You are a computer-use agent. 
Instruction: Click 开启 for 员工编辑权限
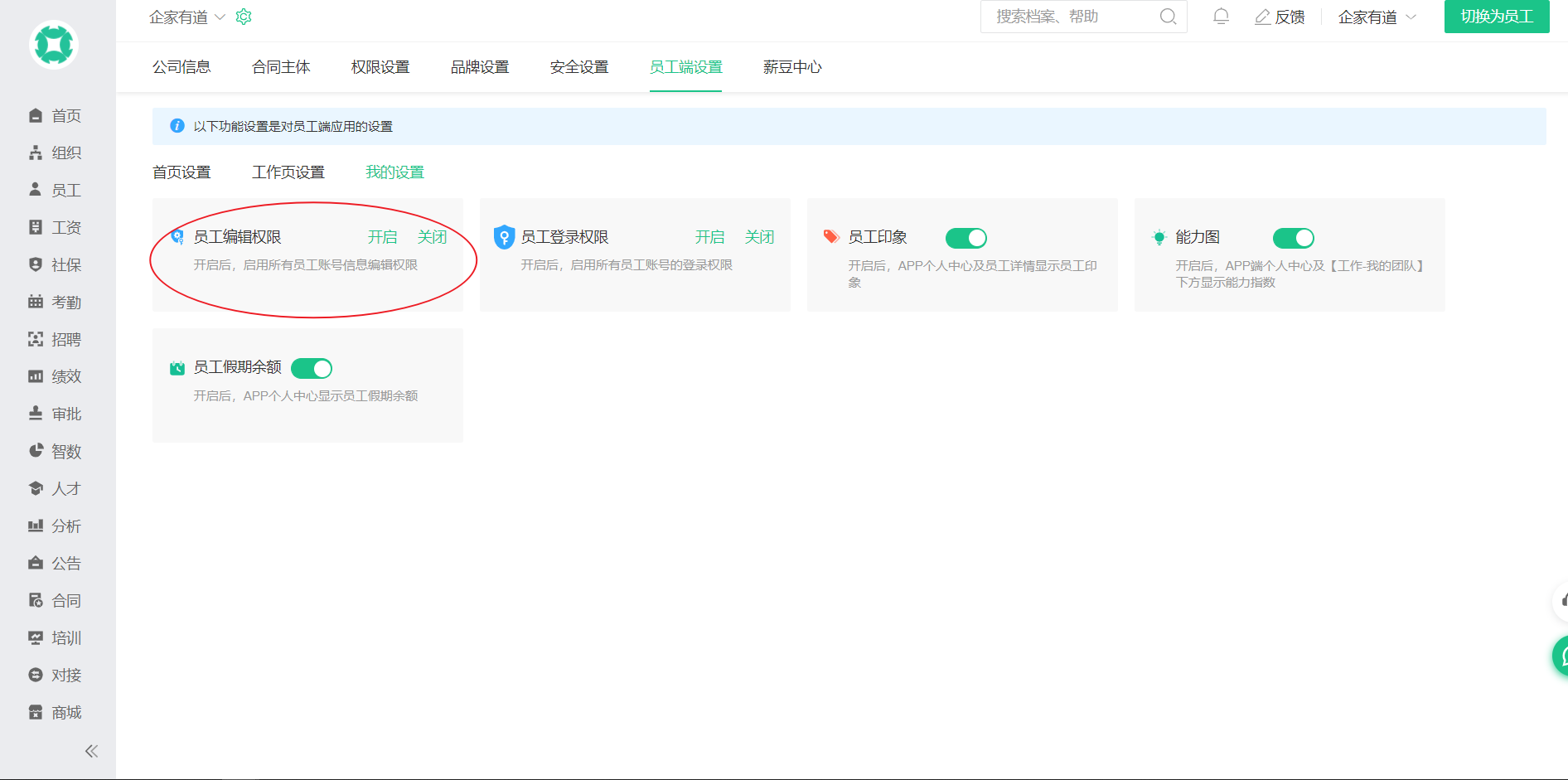tap(382, 237)
